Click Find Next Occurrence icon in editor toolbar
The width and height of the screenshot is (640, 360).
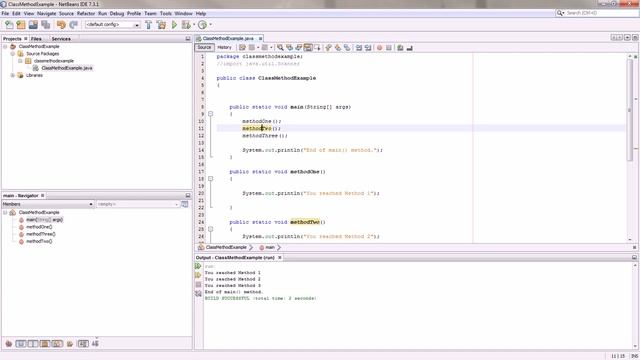point(298,48)
